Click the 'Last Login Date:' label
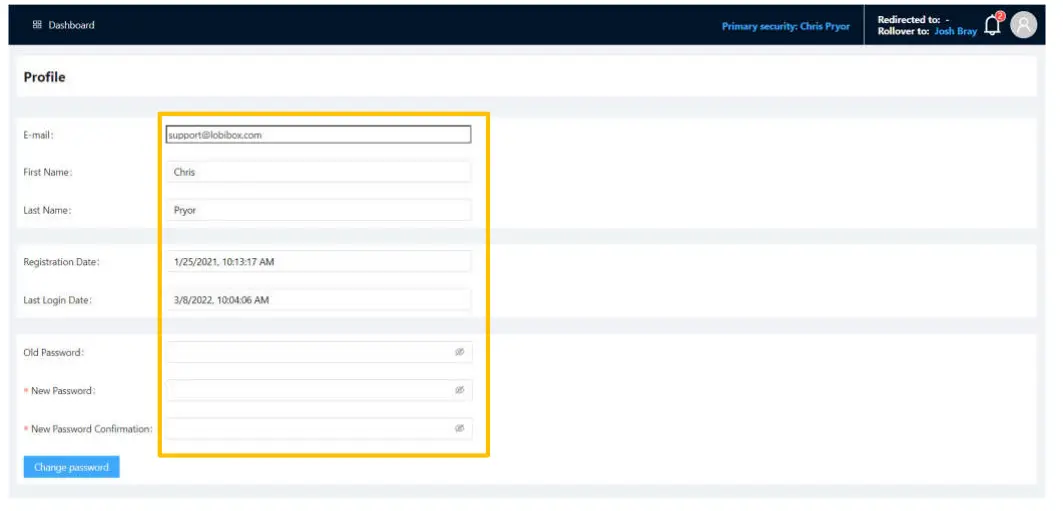The image size is (1063, 511). pyautogui.click(x=58, y=300)
